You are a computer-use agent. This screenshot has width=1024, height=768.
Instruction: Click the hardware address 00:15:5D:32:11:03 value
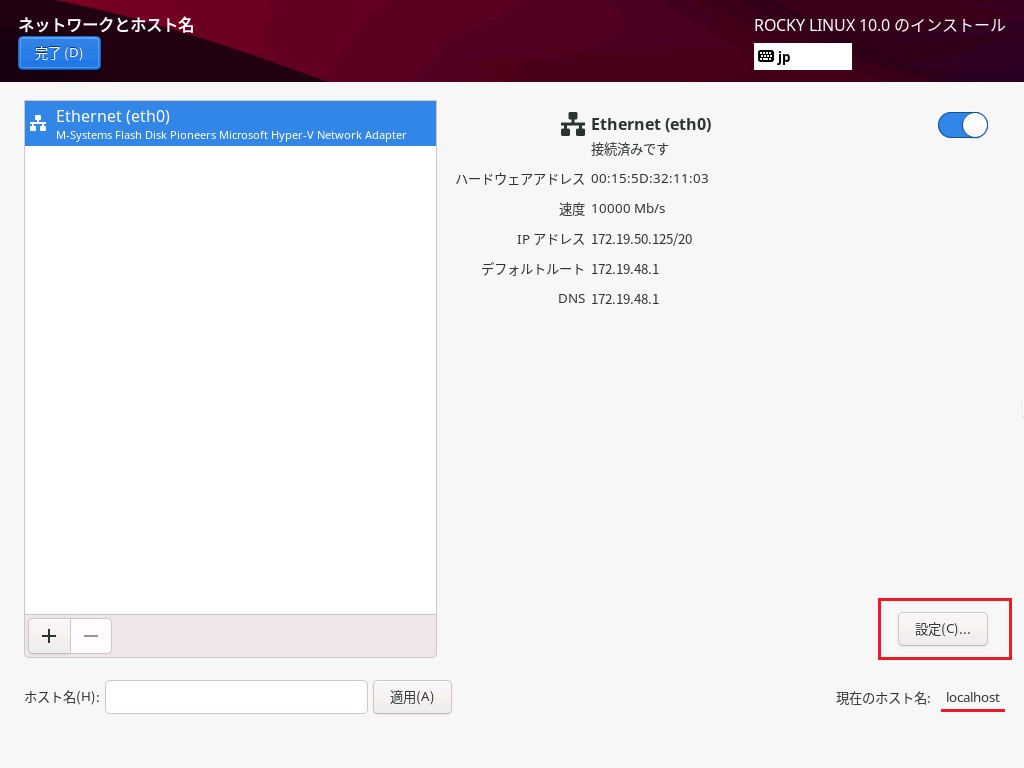click(649, 179)
